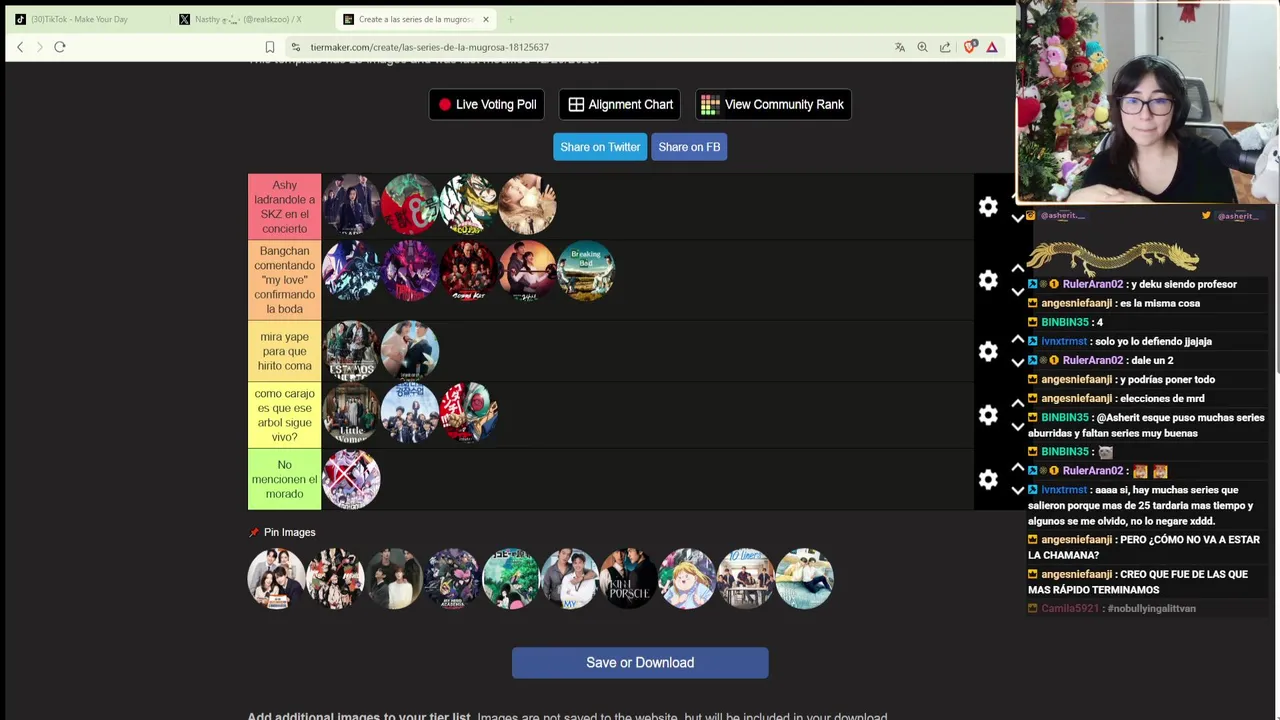
Task: Move the top tier row down with the chevron
Action: (x=1018, y=218)
